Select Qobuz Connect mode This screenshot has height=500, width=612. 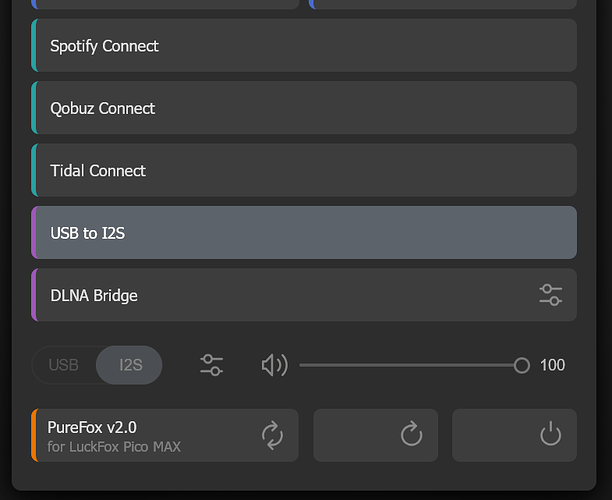(304, 108)
